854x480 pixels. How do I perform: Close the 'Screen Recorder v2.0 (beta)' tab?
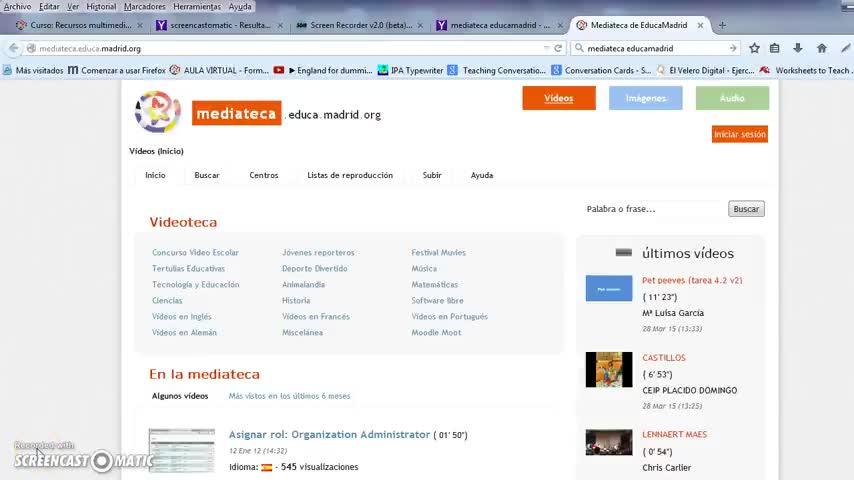point(420,25)
